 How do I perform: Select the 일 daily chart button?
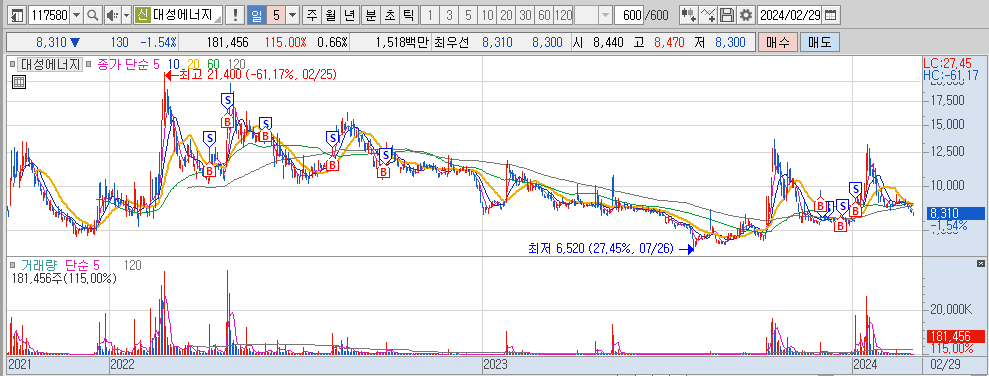tap(256, 15)
